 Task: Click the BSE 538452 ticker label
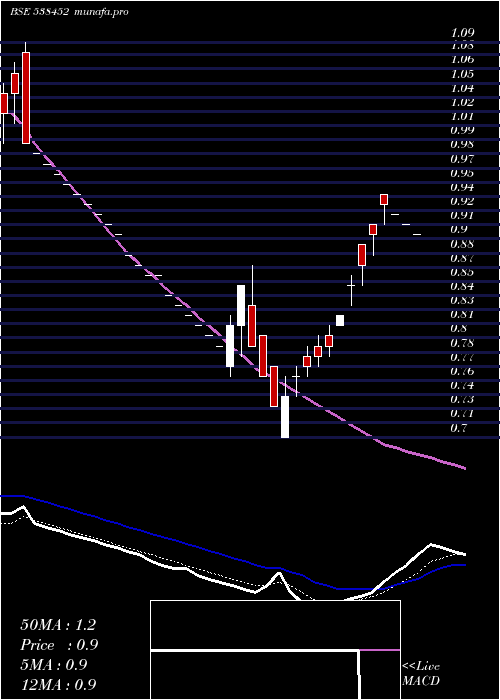pos(40,12)
